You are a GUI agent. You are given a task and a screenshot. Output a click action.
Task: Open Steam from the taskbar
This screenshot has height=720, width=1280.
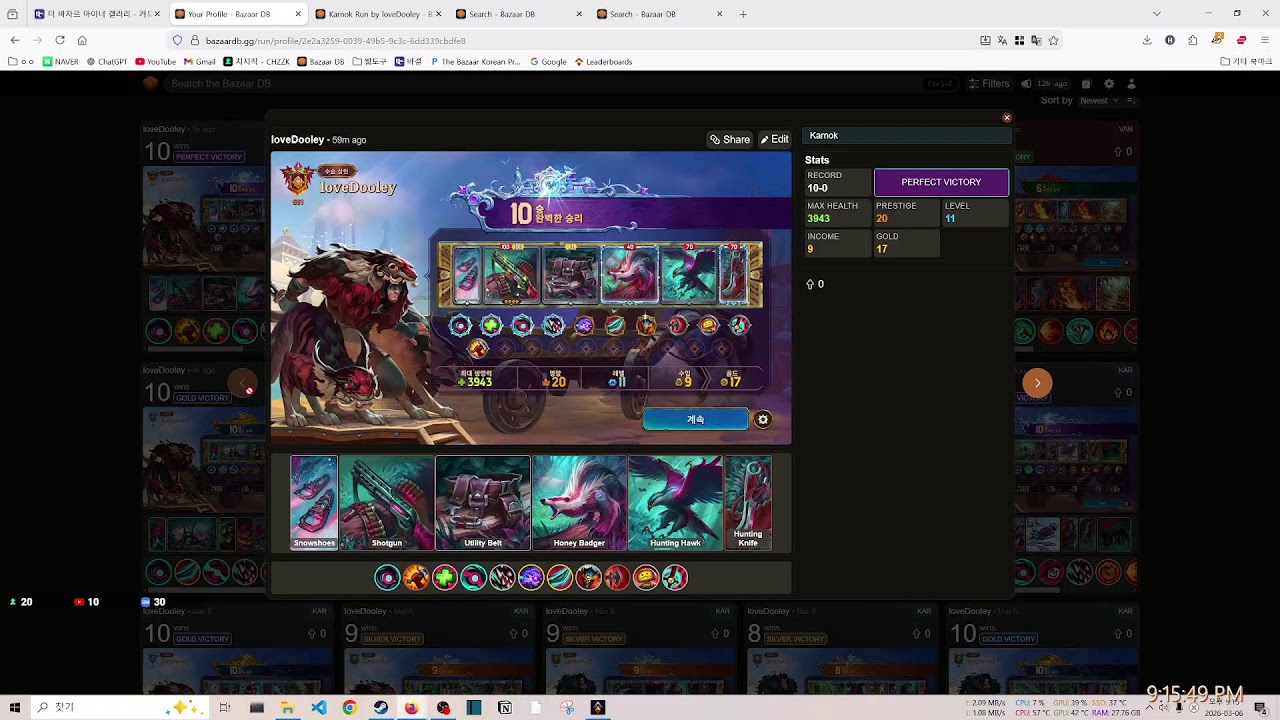coord(380,708)
